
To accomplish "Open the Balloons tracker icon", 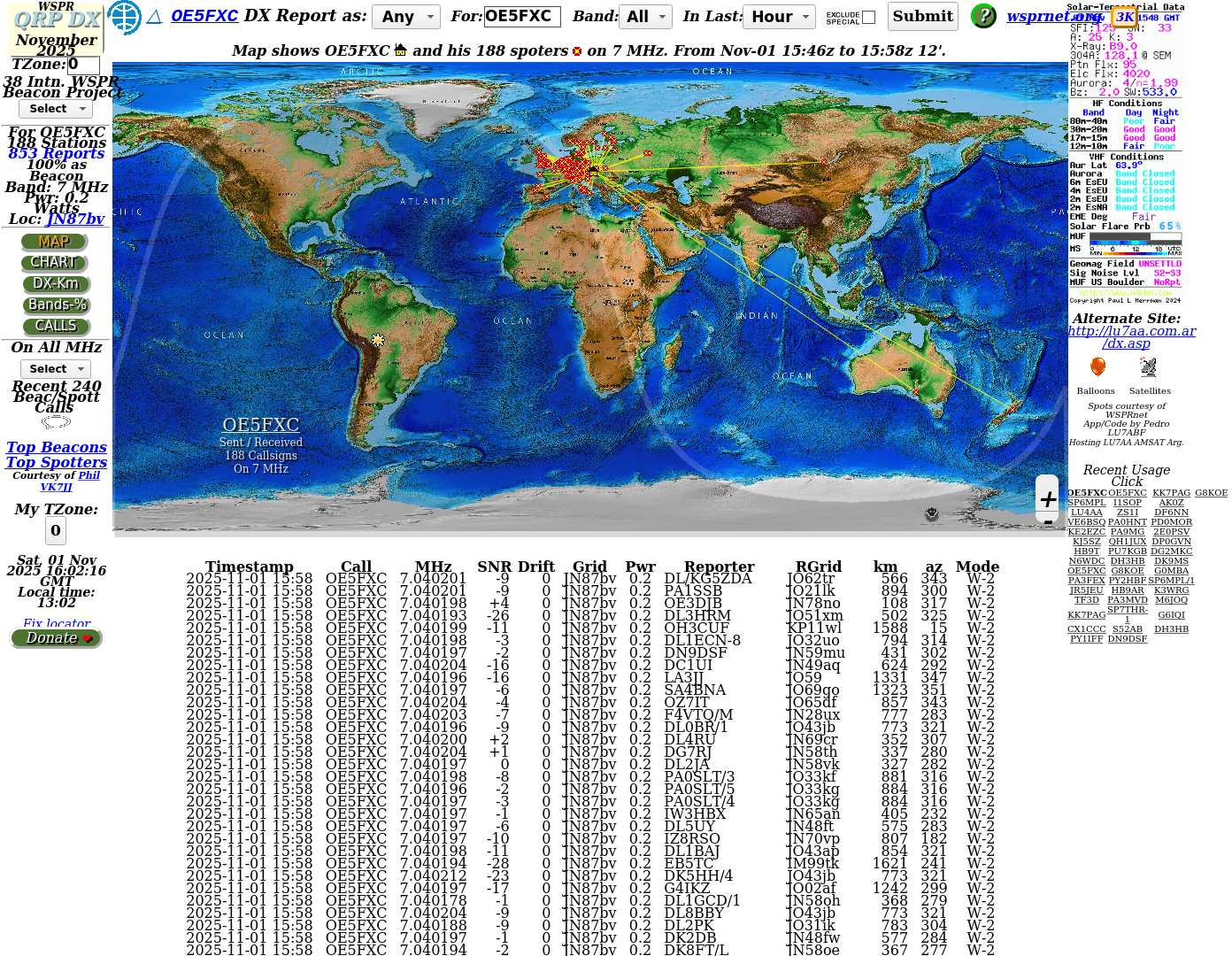I will 1097,367.
